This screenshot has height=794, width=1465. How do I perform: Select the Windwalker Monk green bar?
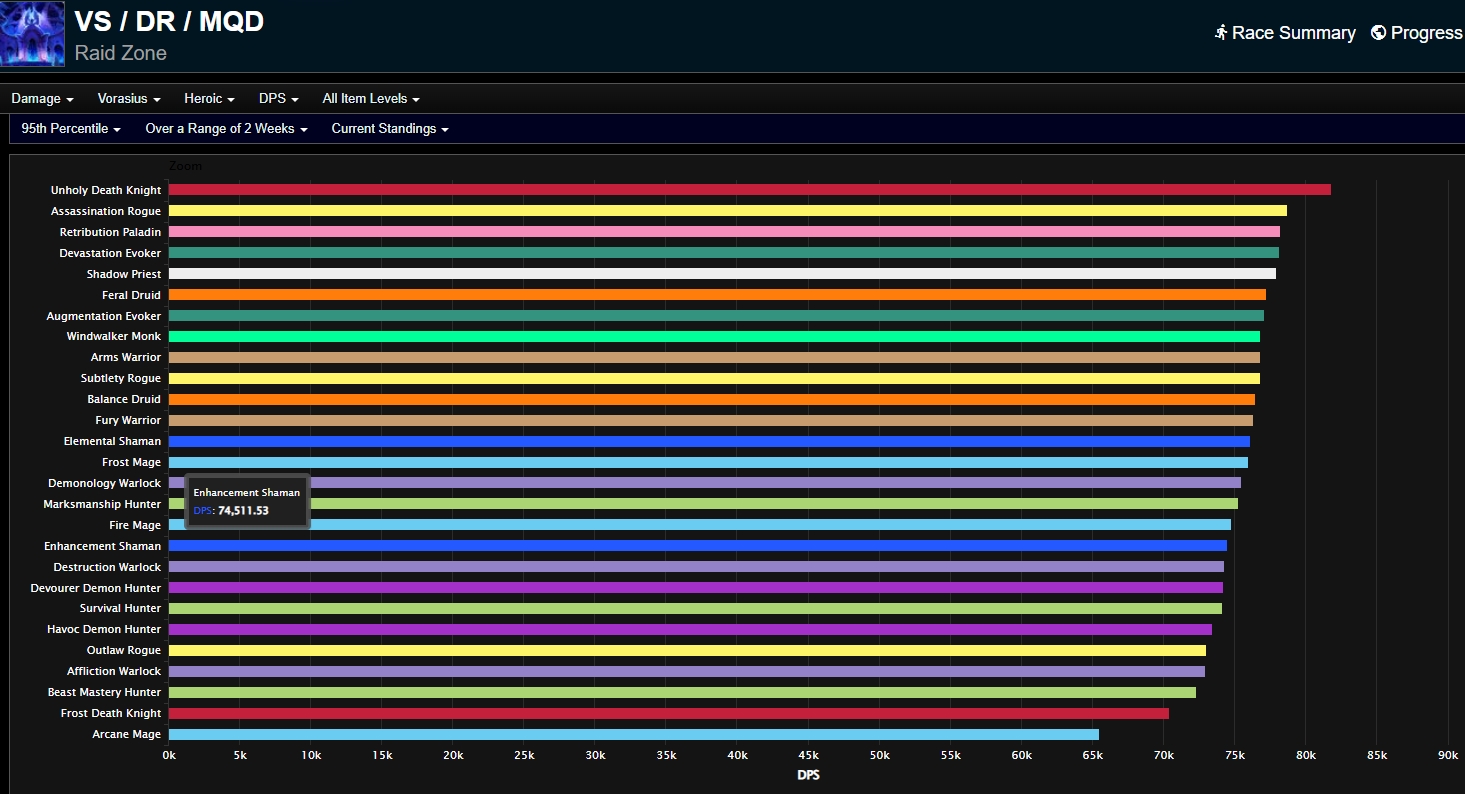coord(714,337)
